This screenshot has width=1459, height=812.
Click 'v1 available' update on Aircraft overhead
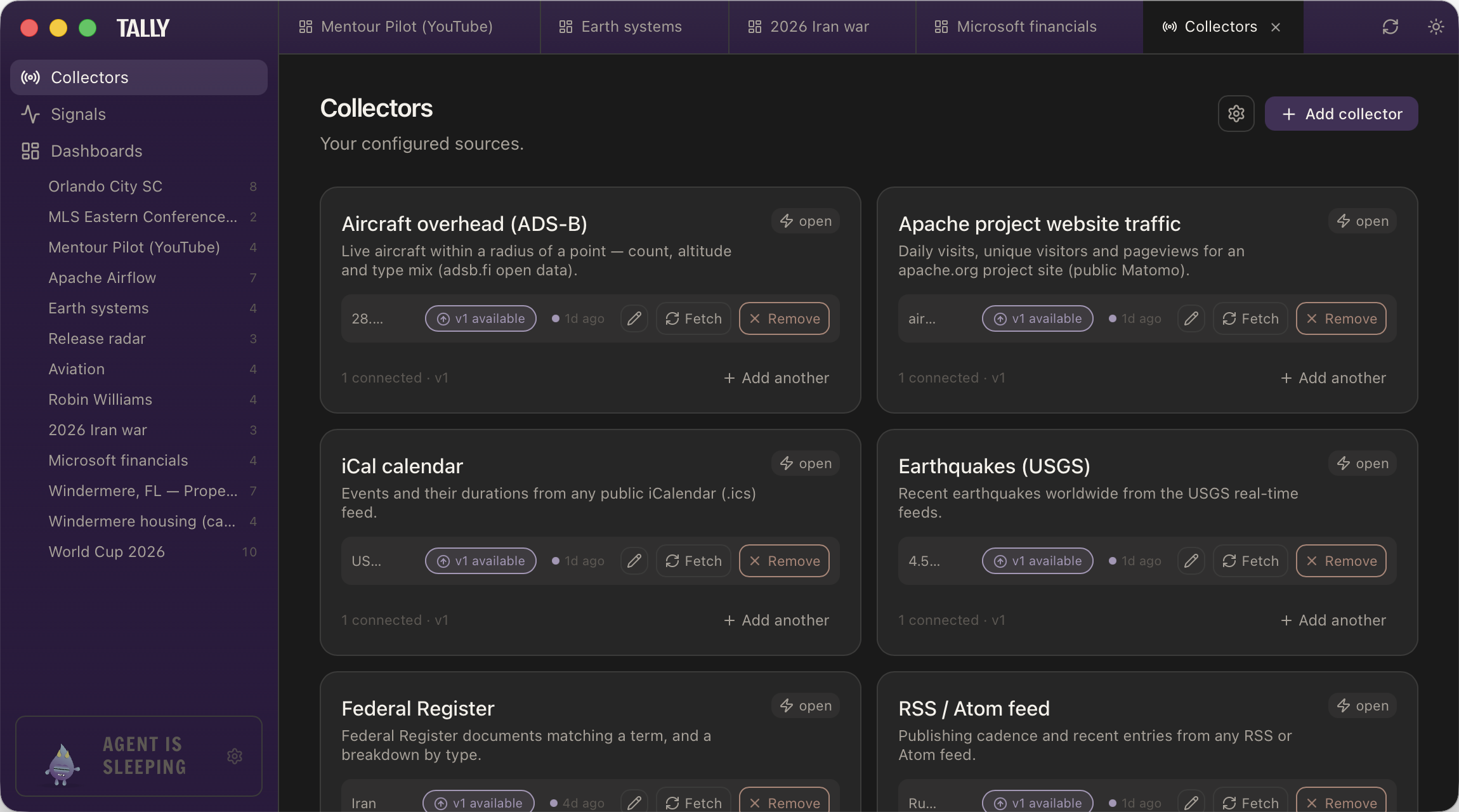tap(481, 318)
